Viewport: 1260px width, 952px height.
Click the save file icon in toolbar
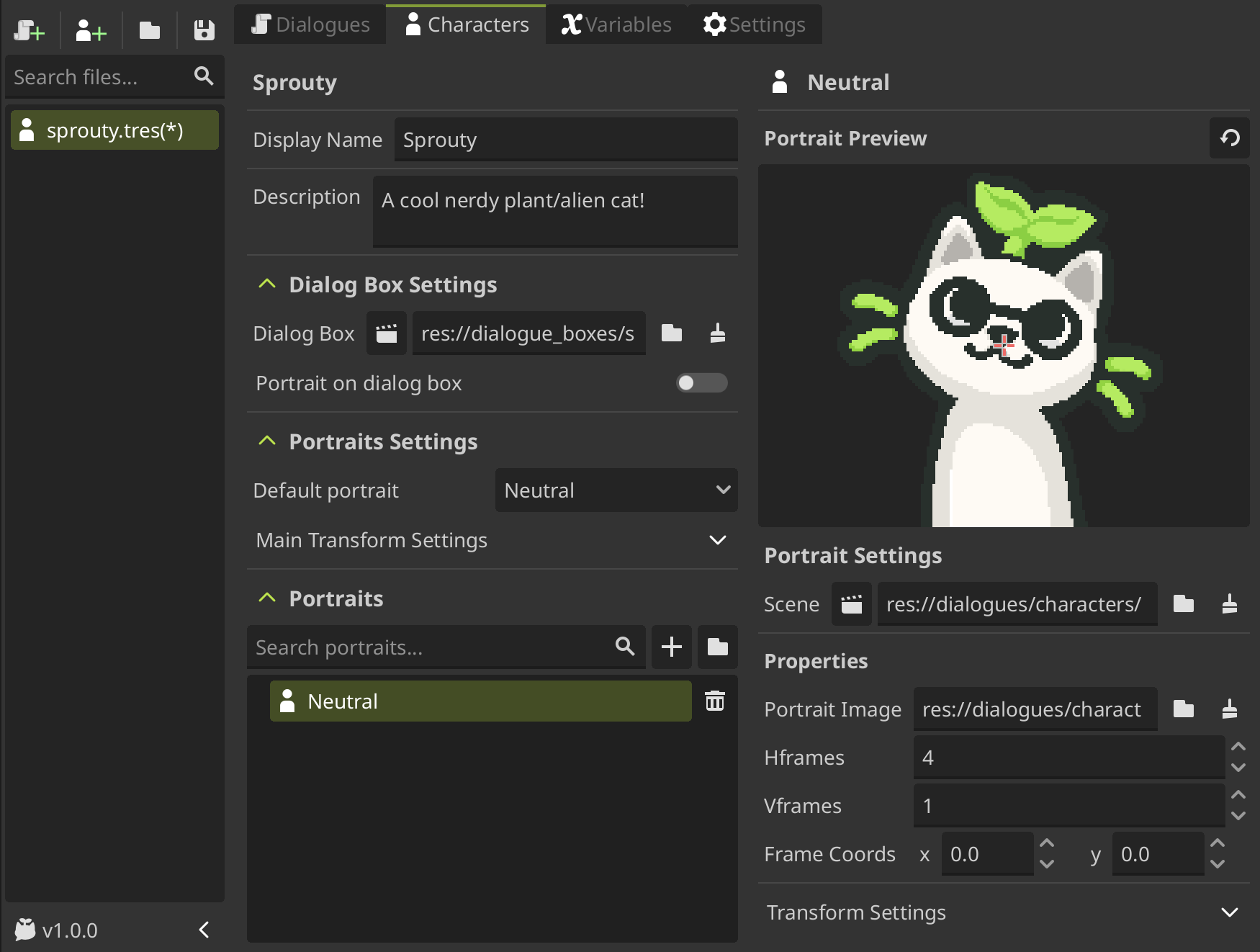click(204, 30)
